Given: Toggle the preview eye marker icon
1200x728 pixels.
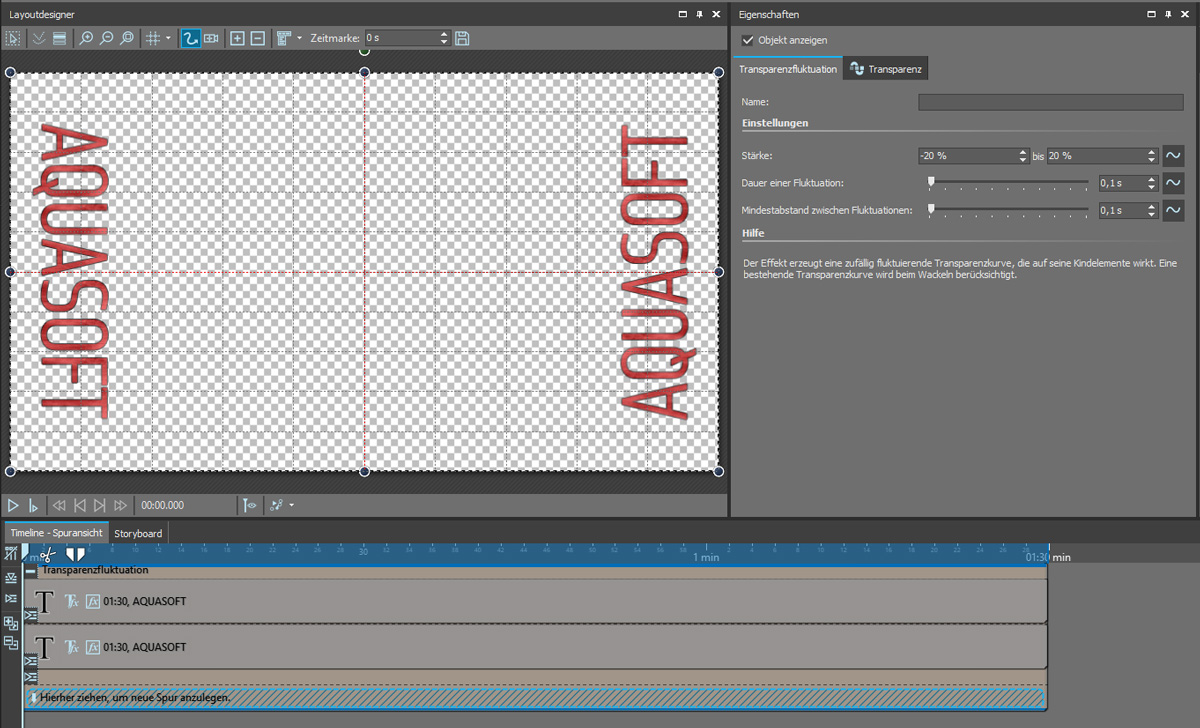Looking at the screenshot, I should pyautogui.click(x=249, y=506).
